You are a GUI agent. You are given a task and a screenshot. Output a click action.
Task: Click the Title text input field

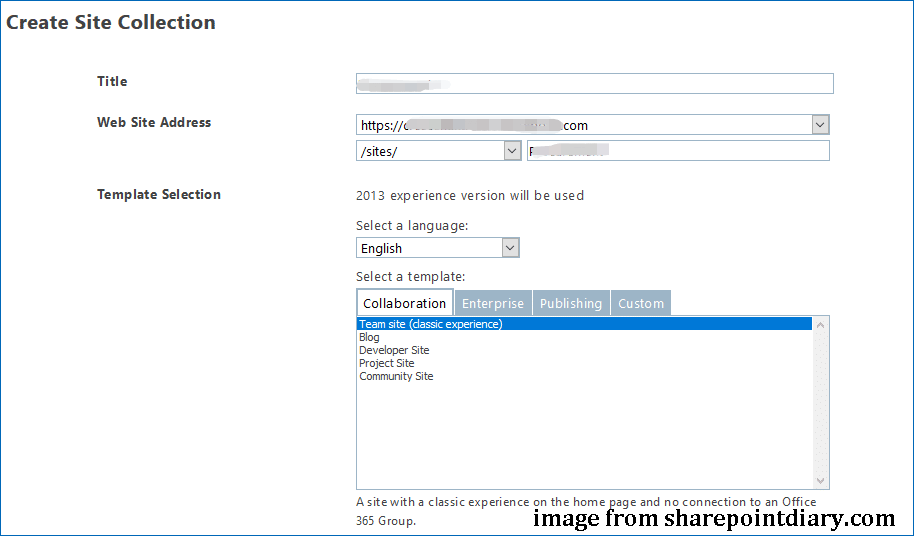click(594, 83)
